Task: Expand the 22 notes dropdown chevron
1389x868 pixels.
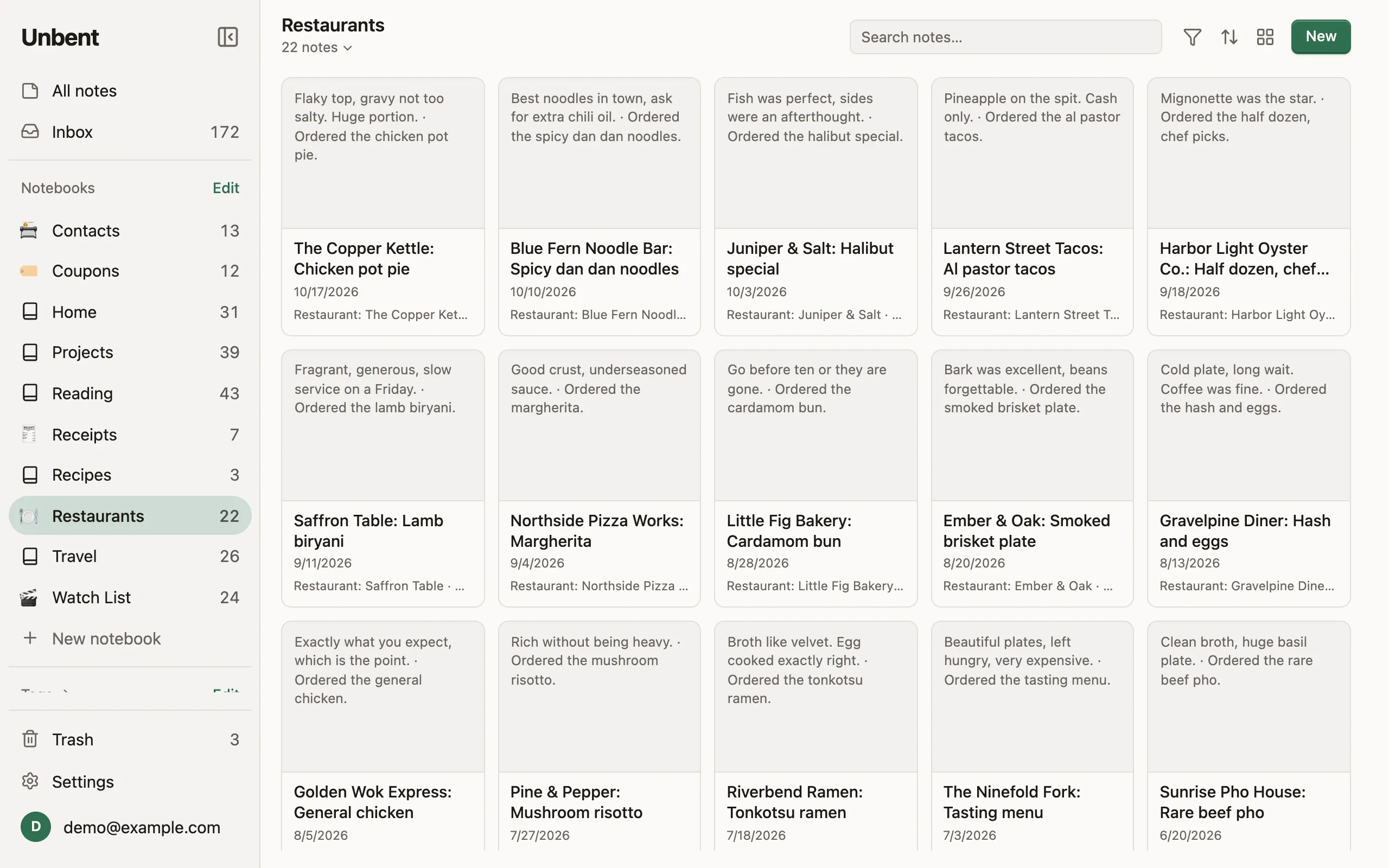Action: [x=347, y=48]
